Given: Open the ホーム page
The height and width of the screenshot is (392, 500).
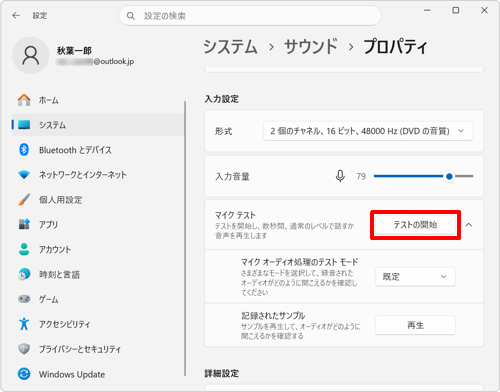Looking at the screenshot, I should (97, 100).
